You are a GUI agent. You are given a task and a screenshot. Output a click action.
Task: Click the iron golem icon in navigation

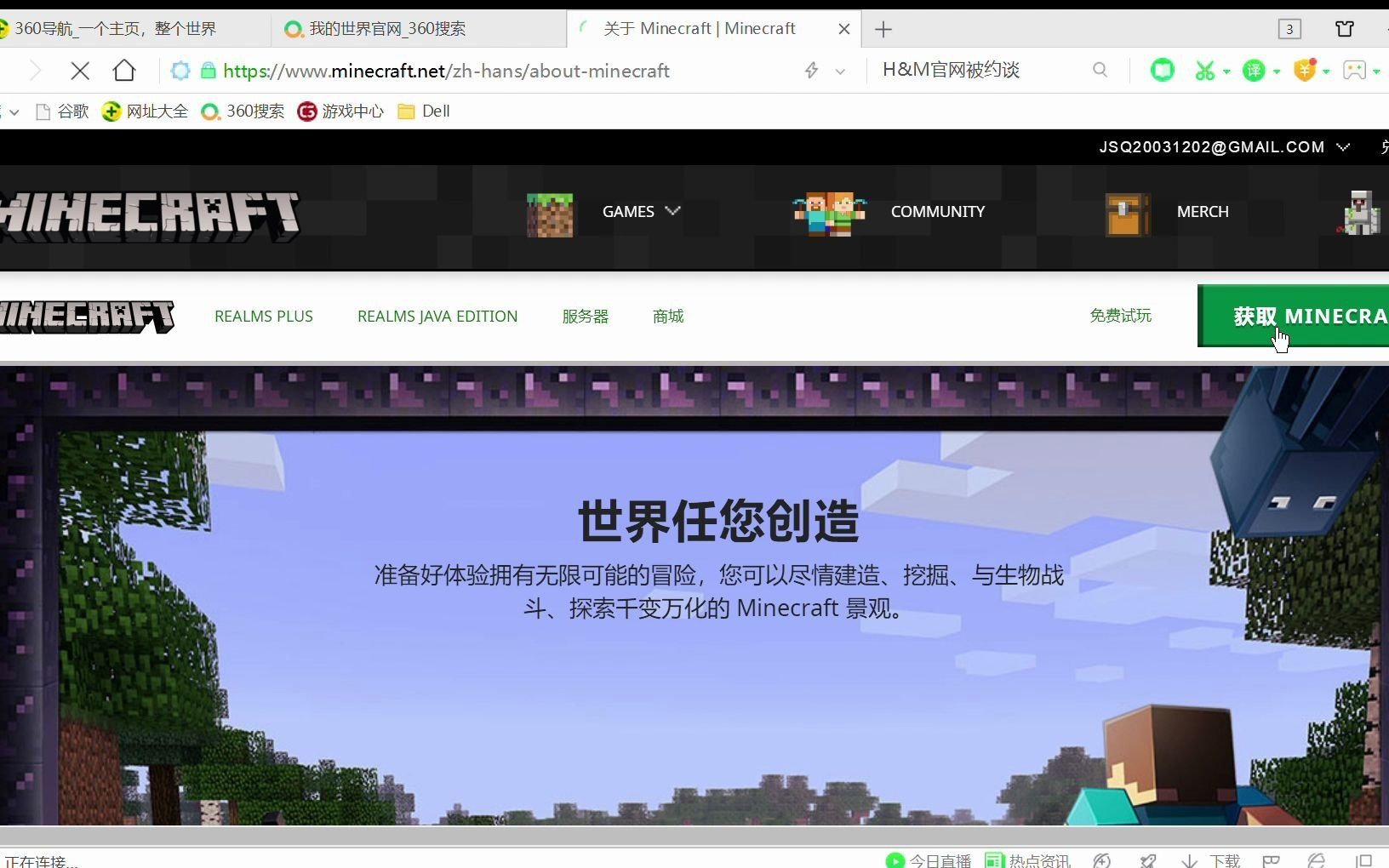1360,213
